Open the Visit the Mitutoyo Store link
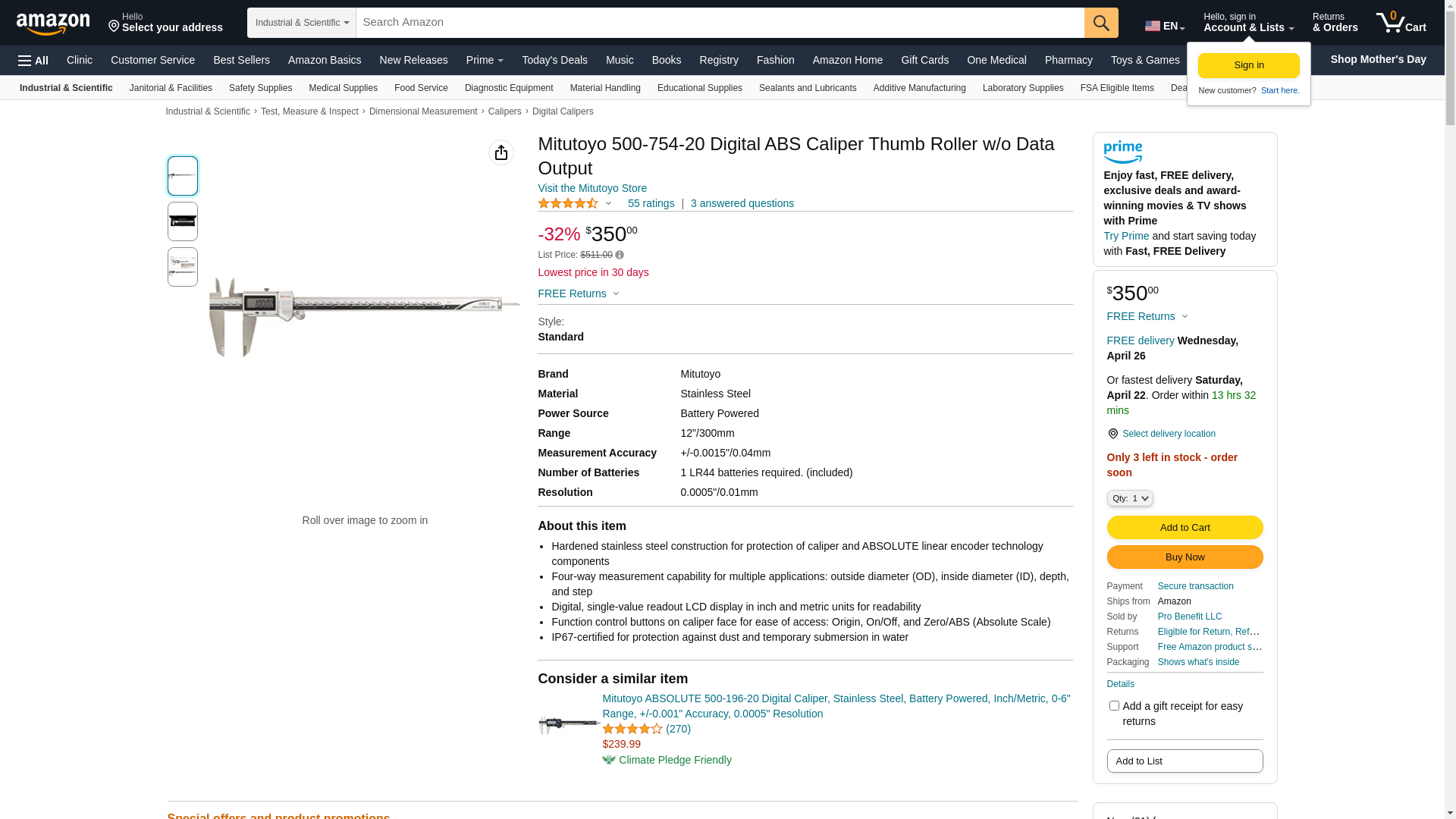 [591, 188]
